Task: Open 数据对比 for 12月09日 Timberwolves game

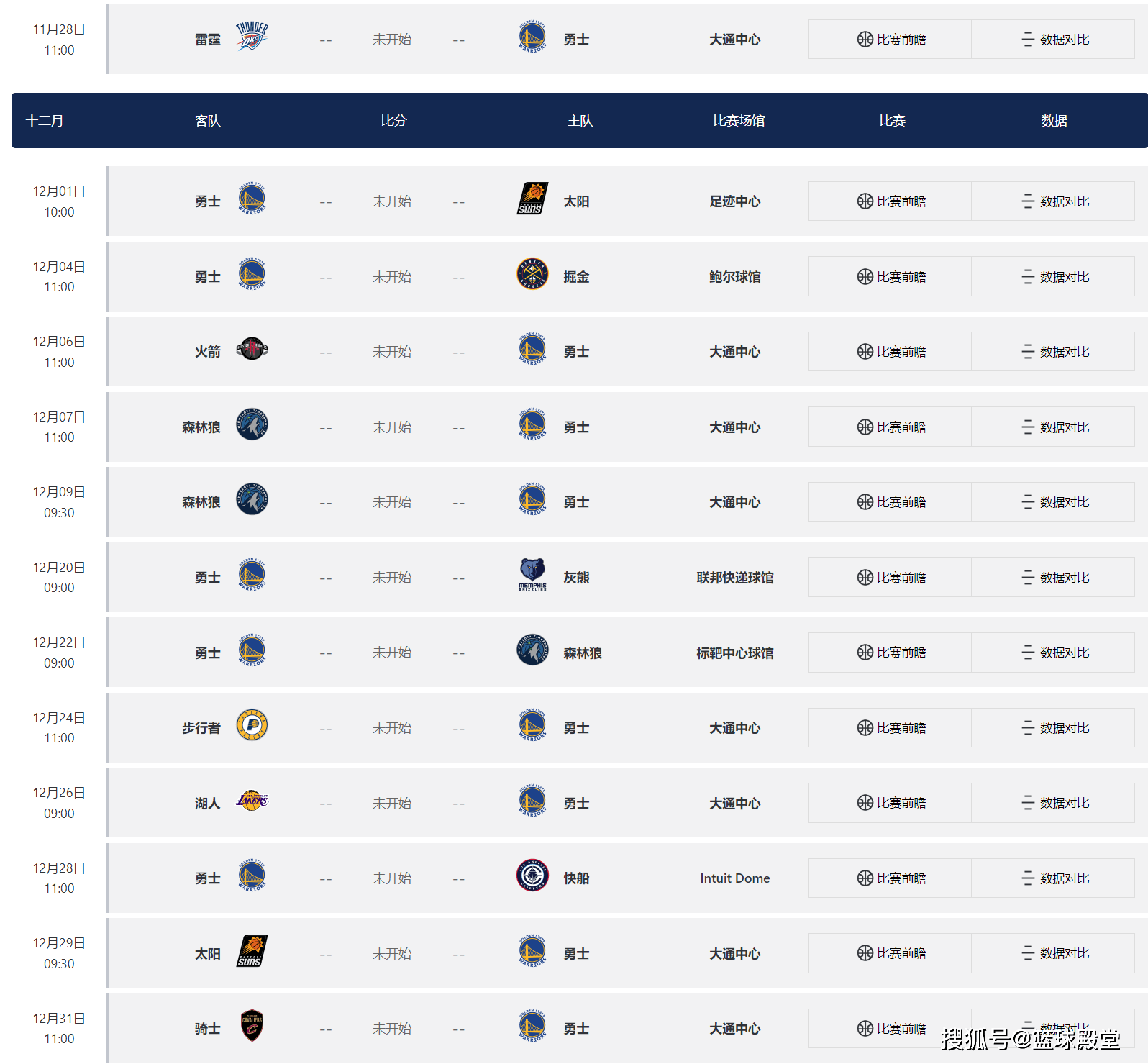Action: tap(1053, 502)
